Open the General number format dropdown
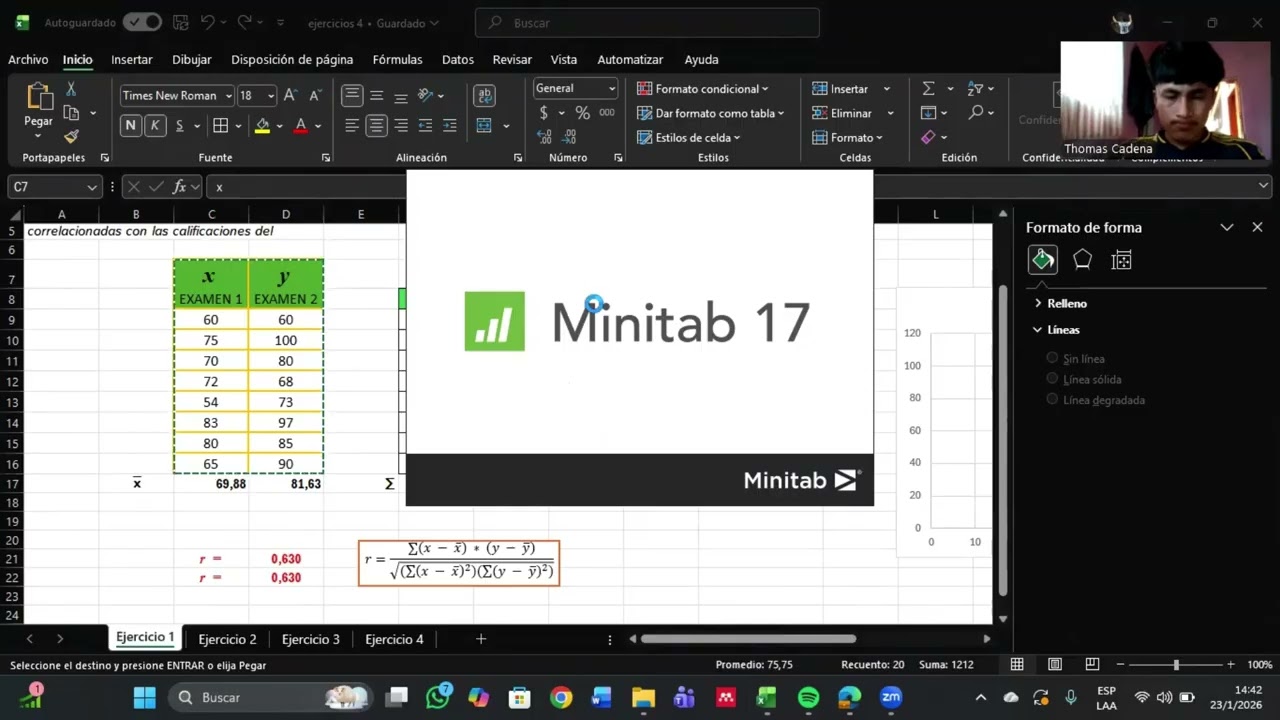Screen dimensions: 1280x720 click(611, 89)
